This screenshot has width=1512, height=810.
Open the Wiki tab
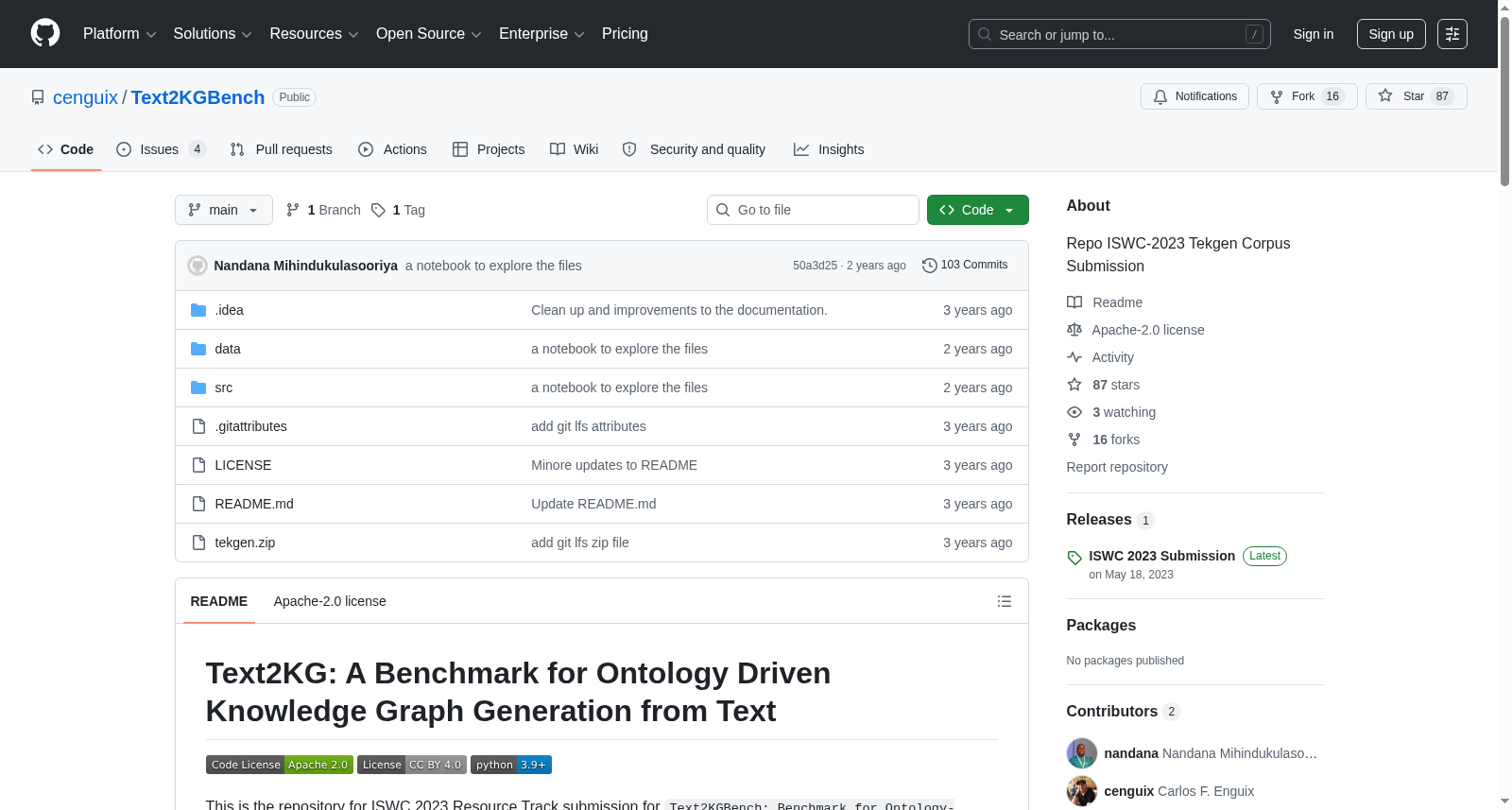[x=575, y=149]
